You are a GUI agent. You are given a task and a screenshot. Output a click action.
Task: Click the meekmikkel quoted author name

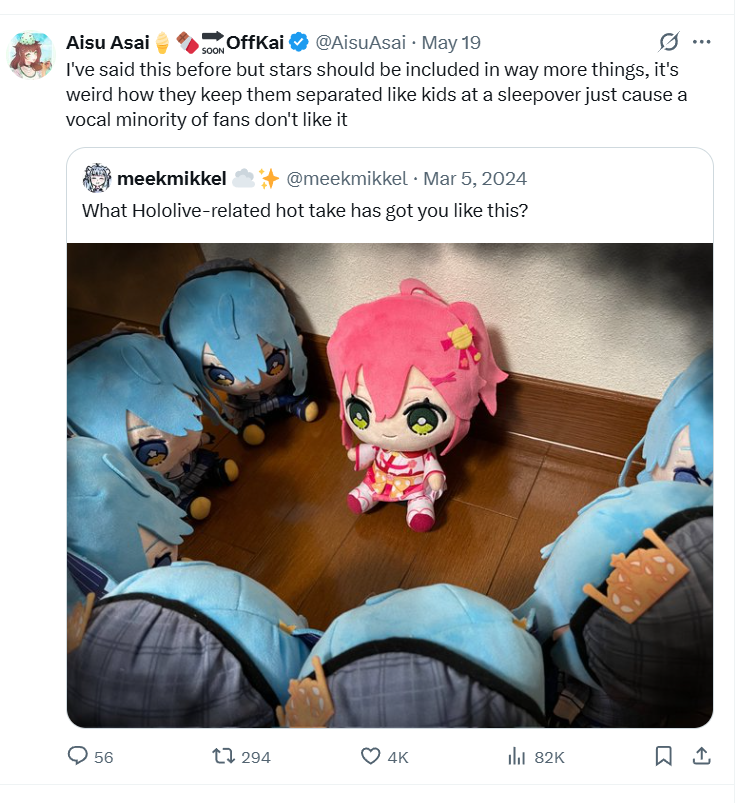click(x=172, y=179)
